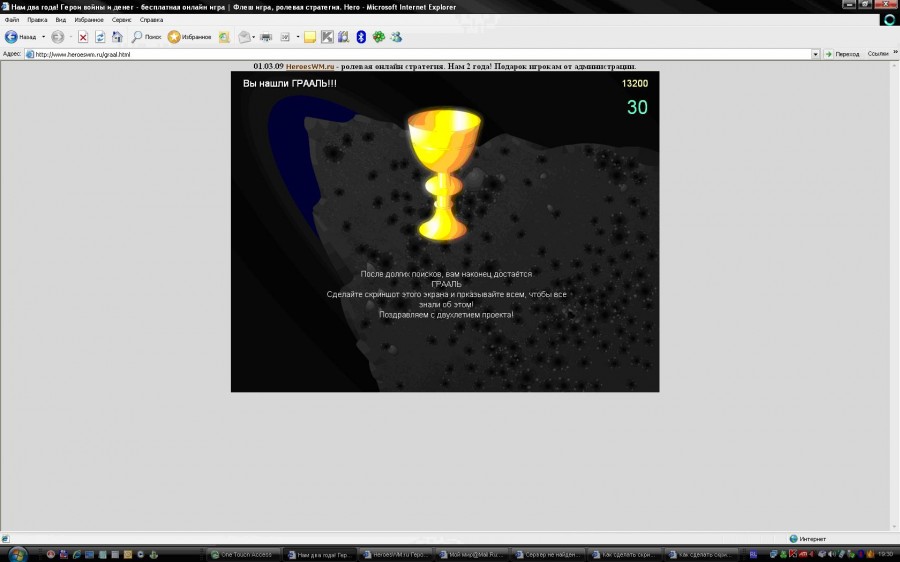
Task: Click the 13200 score value
Action: click(635, 84)
